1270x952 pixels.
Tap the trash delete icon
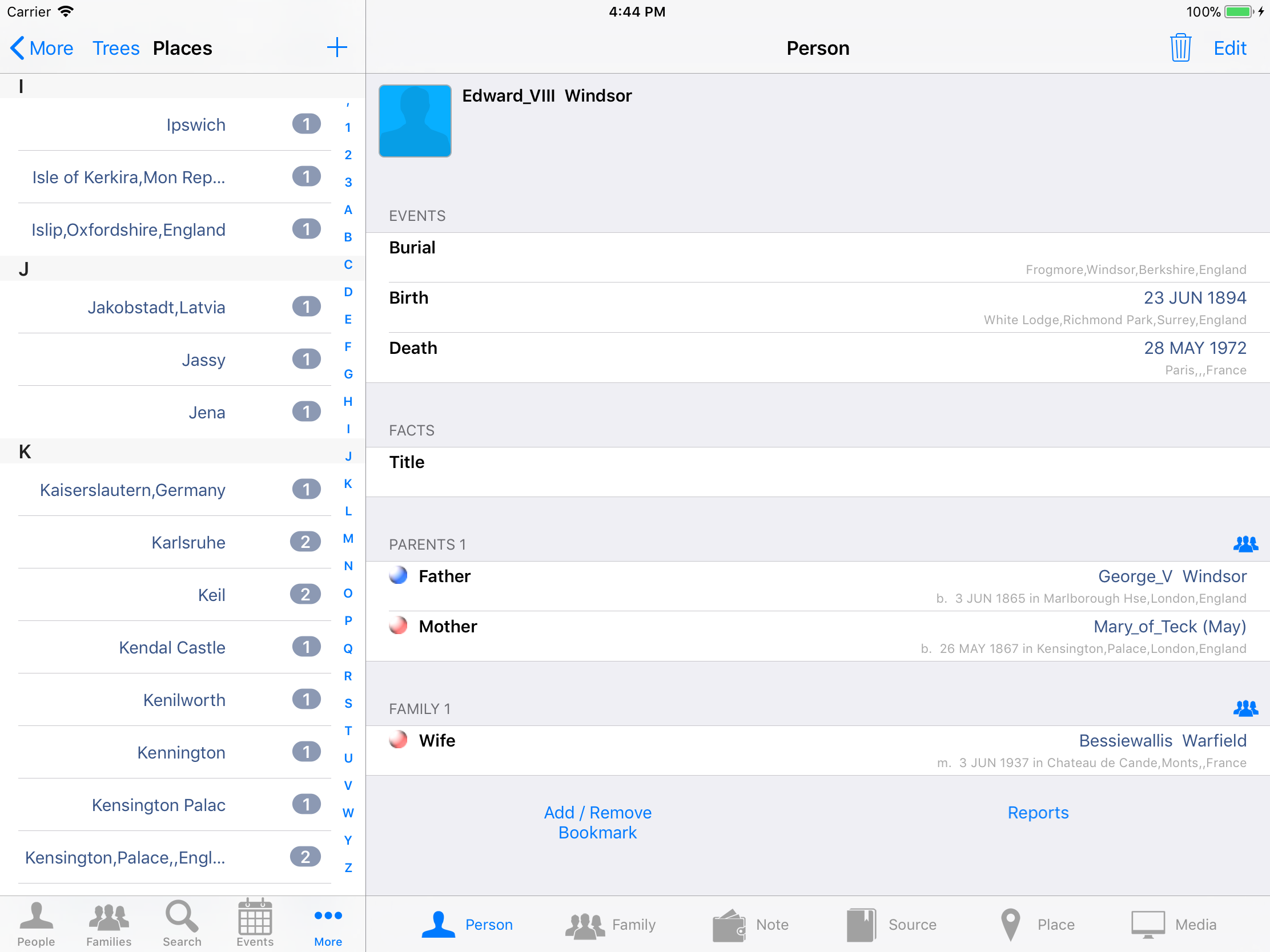coord(1180,47)
